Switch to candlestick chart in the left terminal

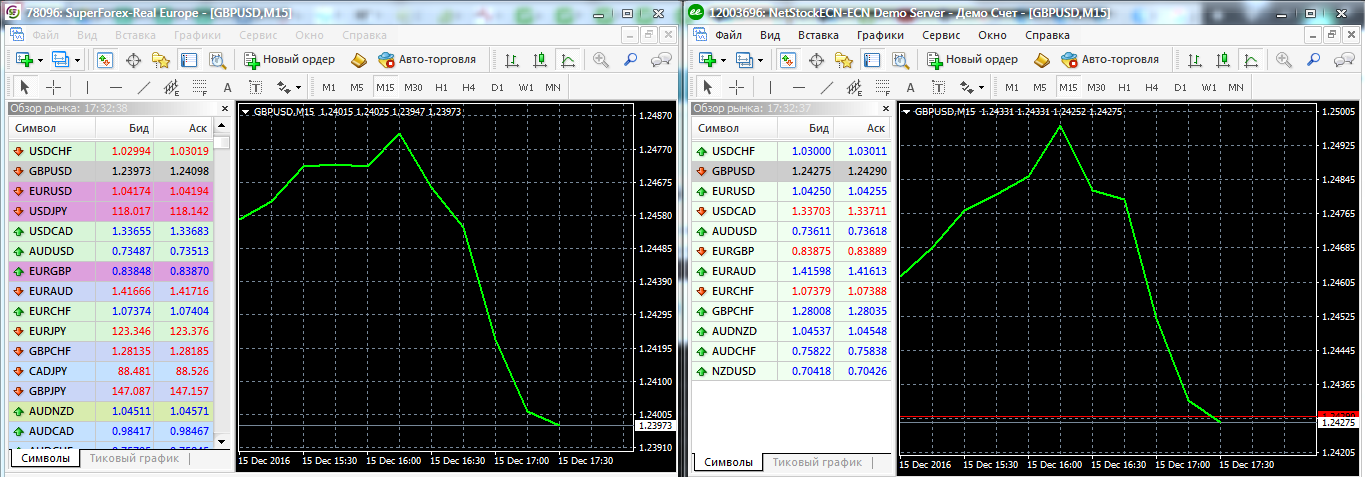point(539,60)
